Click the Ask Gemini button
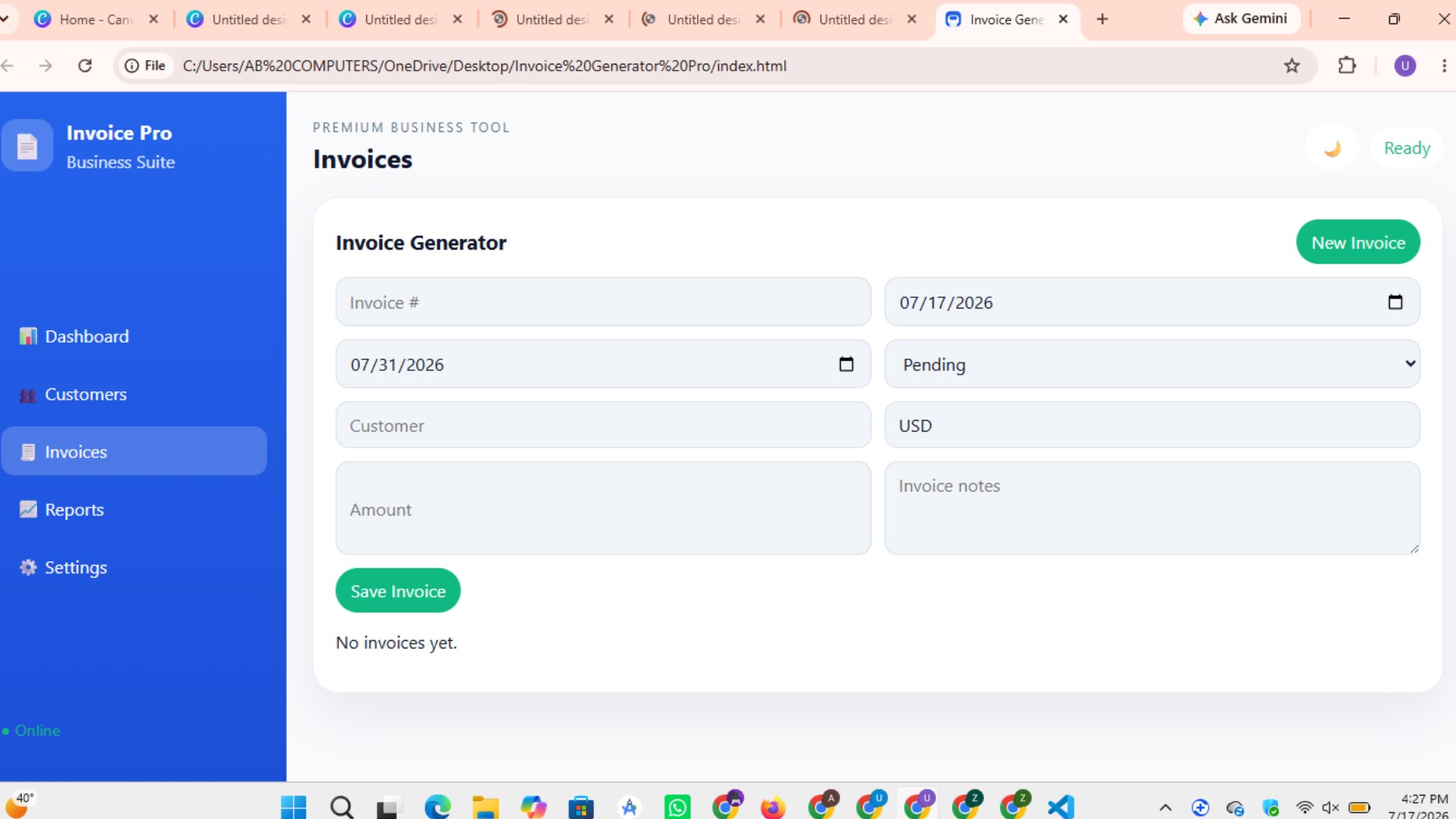The height and width of the screenshot is (819, 1456). 1241,18
